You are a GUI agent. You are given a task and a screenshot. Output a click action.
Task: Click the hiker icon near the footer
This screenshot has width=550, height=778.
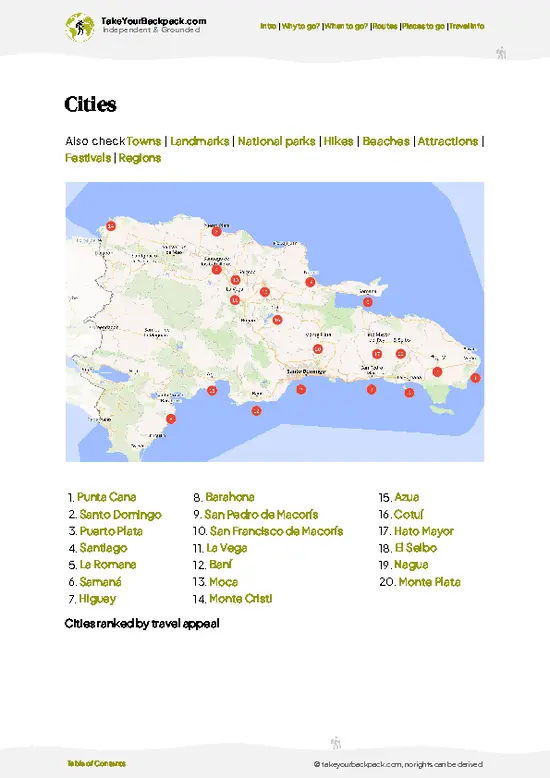[336, 743]
